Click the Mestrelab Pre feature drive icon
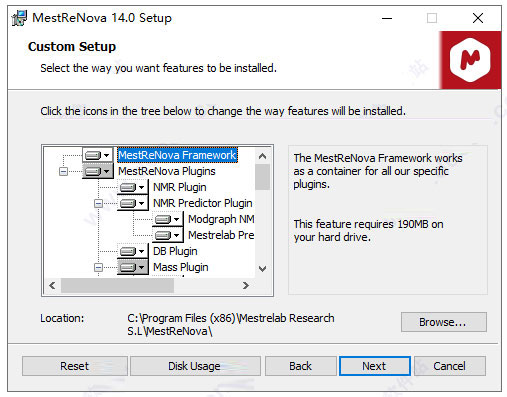 [168, 235]
